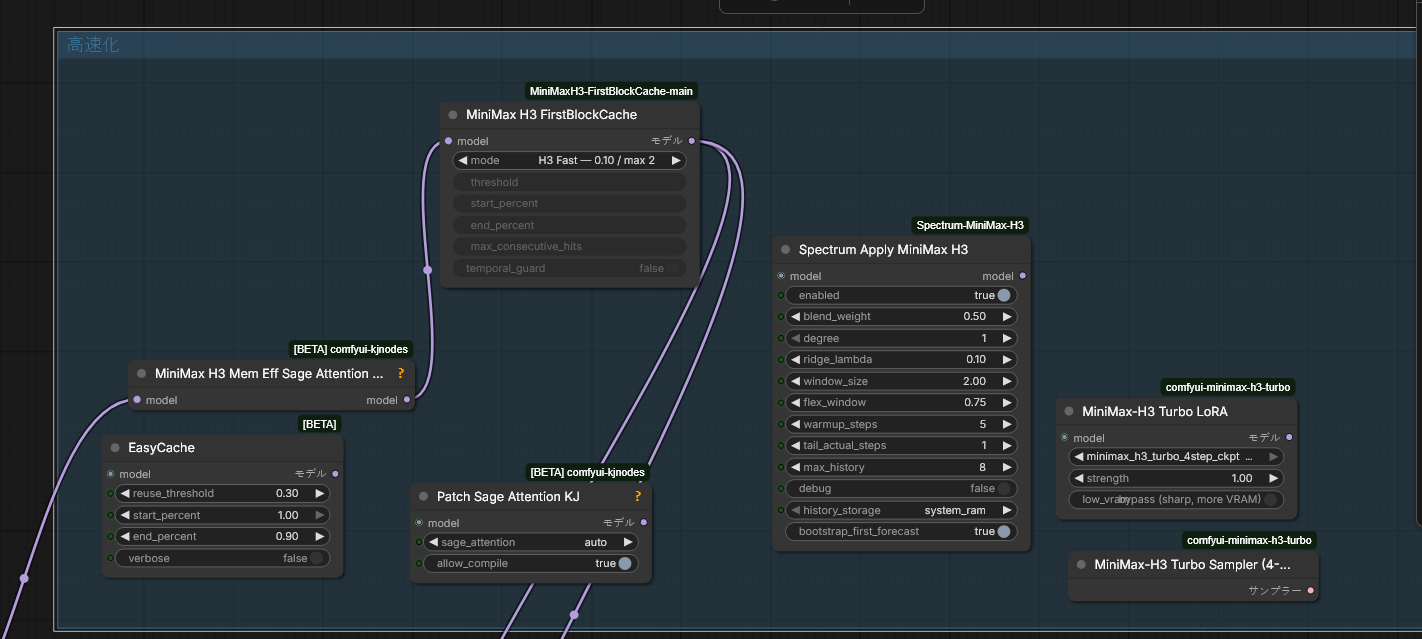Click the ridge_lambda value field

pos(901,359)
